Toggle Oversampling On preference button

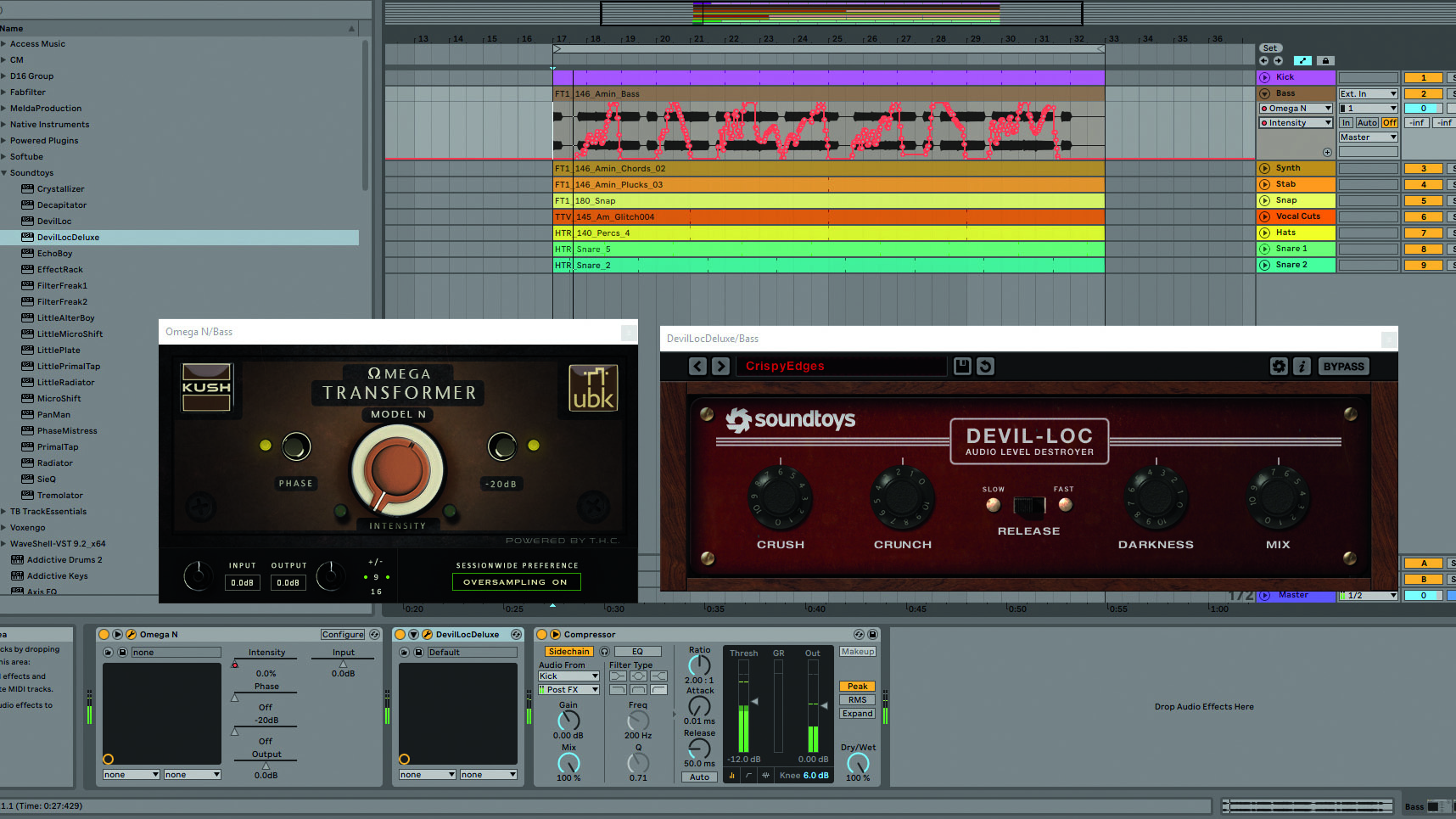coord(516,582)
